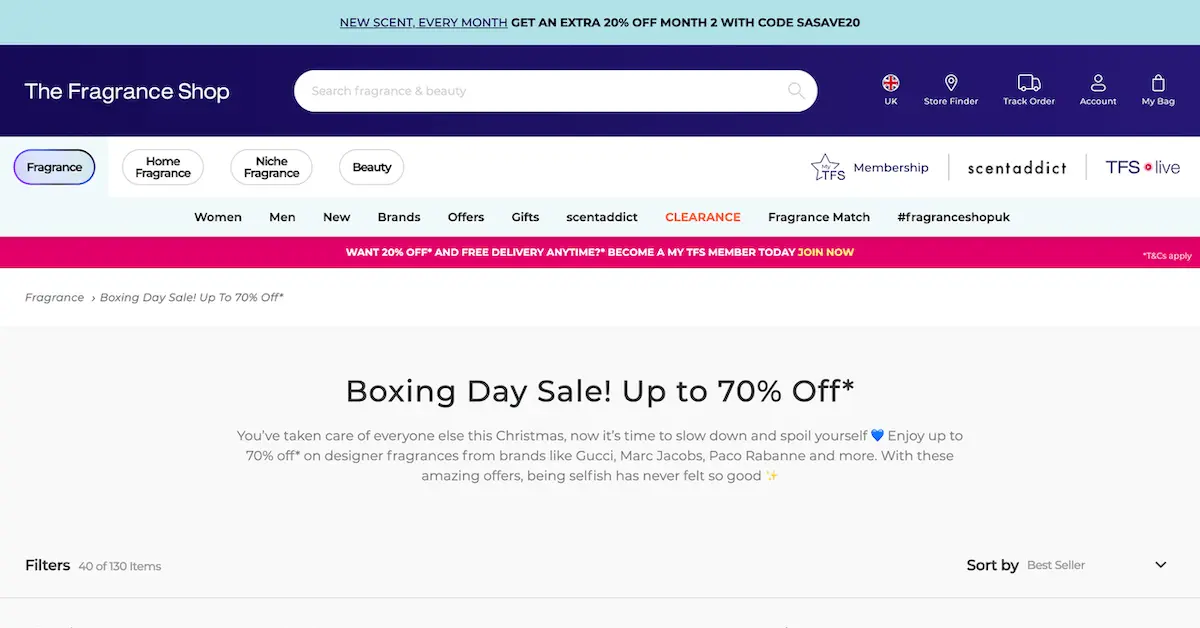Click the TFS live logo

tap(1140, 167)
